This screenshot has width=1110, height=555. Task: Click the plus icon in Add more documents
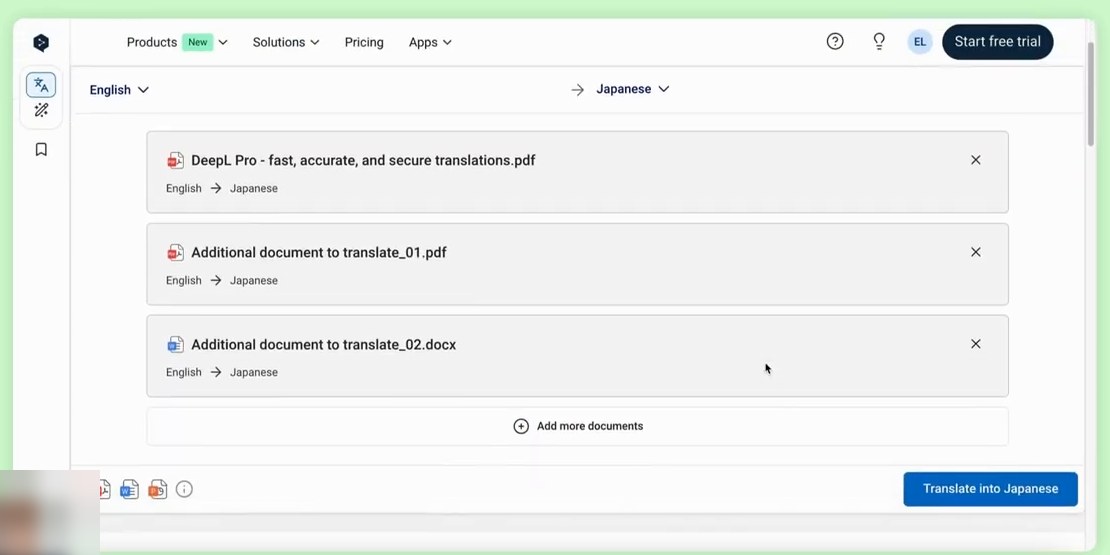(x=521, y=426)
